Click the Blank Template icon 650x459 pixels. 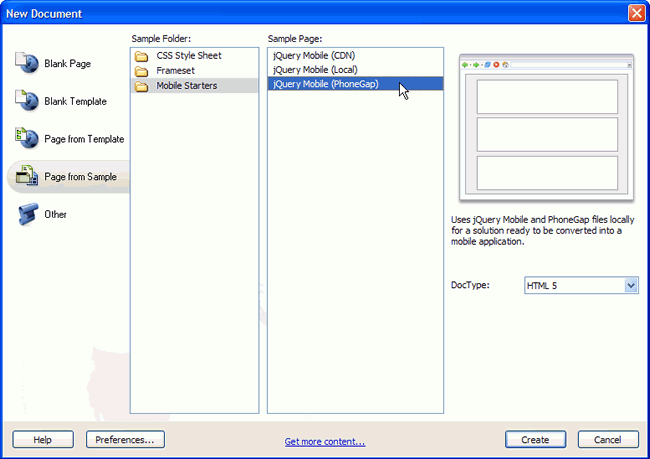[x=27, y=101]
